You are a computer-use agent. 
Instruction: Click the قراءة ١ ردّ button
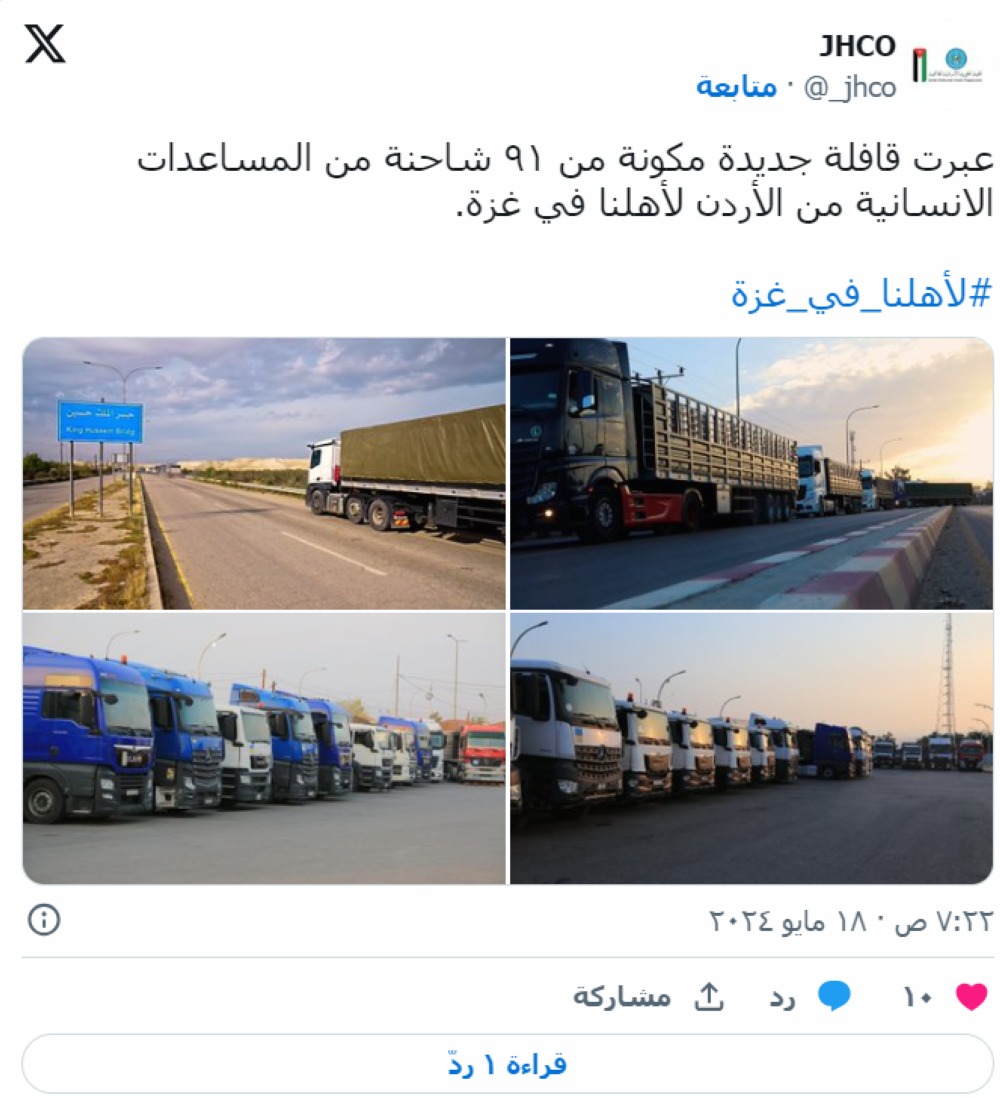508,1064
